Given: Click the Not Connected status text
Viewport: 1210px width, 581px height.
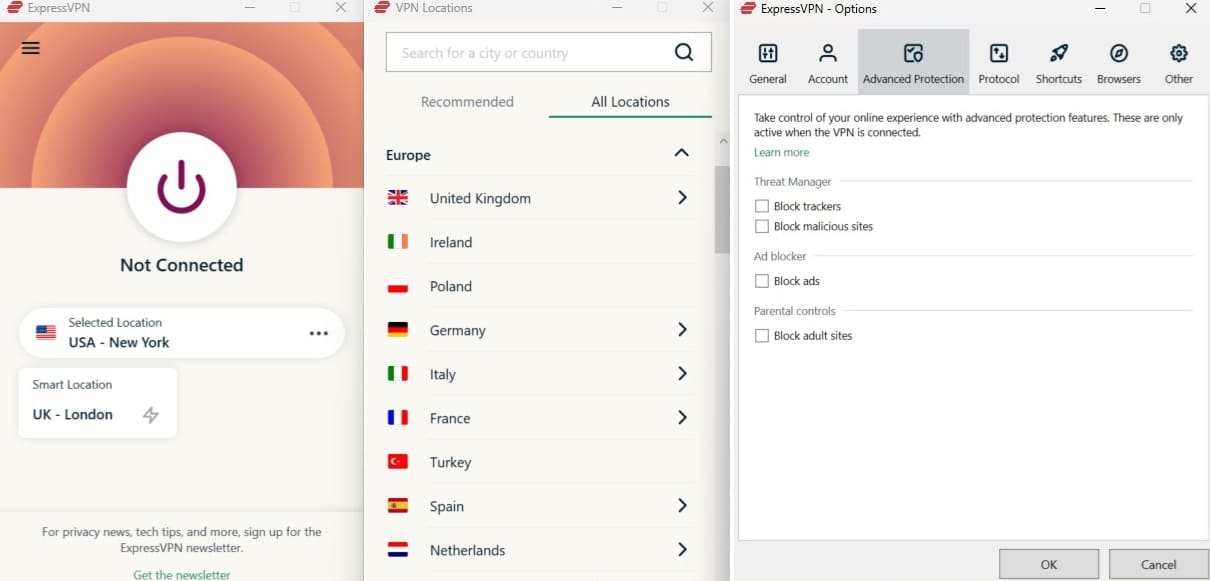Looking at the screenshot, I should tap(182, 265).
